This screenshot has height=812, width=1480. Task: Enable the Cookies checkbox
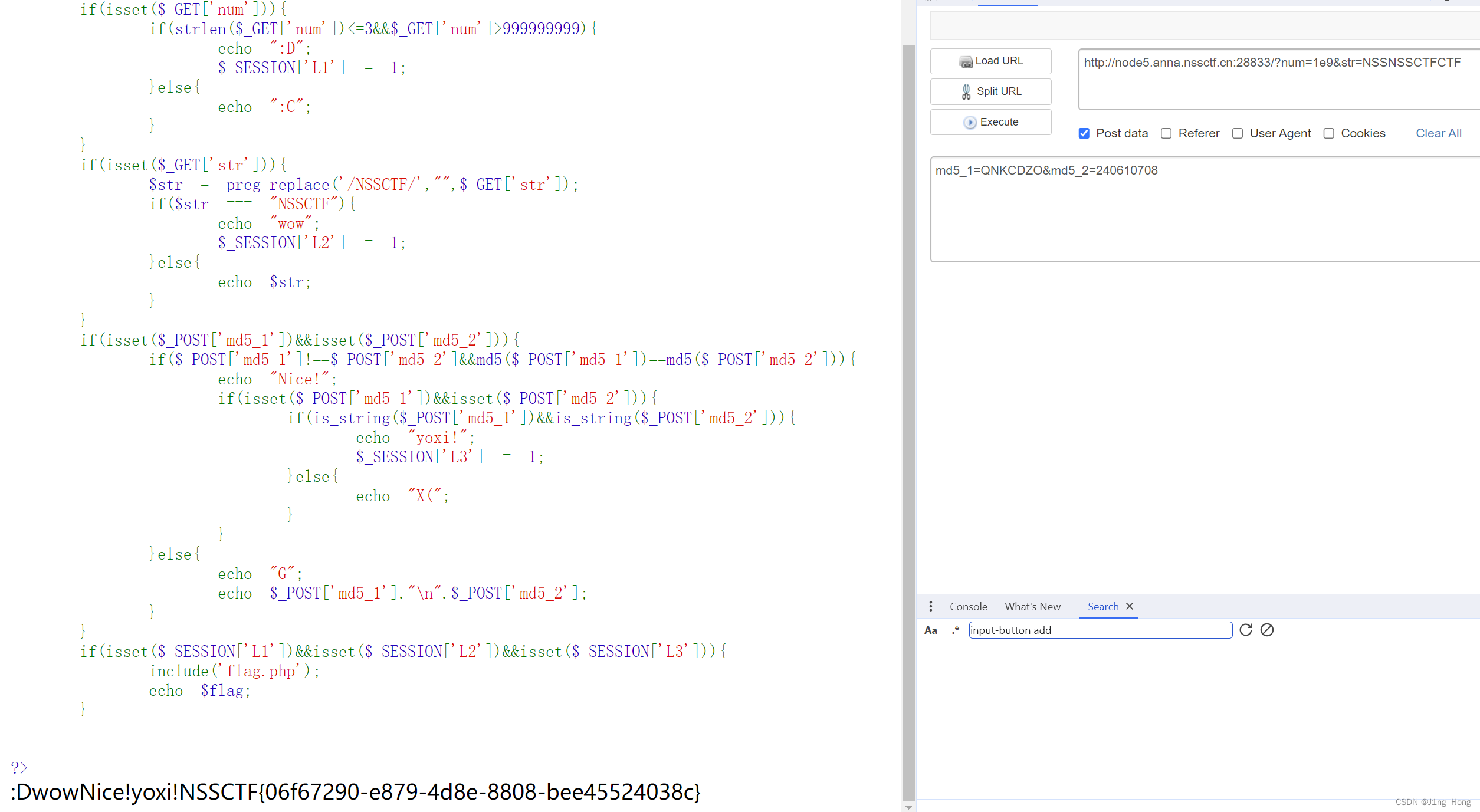(x=1328, y=133)
